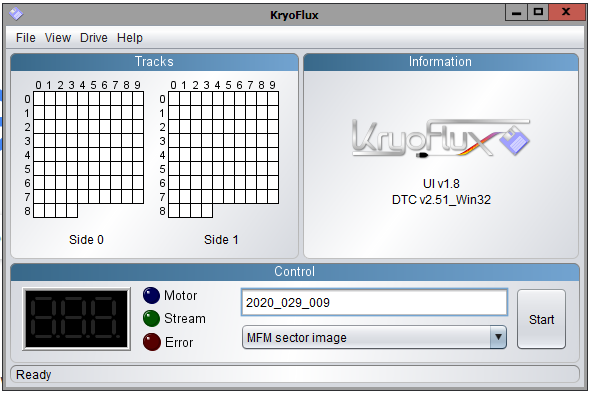The width and height of the screenshot is (591, 394).
Task: Click the Start button
Action: 541,319
